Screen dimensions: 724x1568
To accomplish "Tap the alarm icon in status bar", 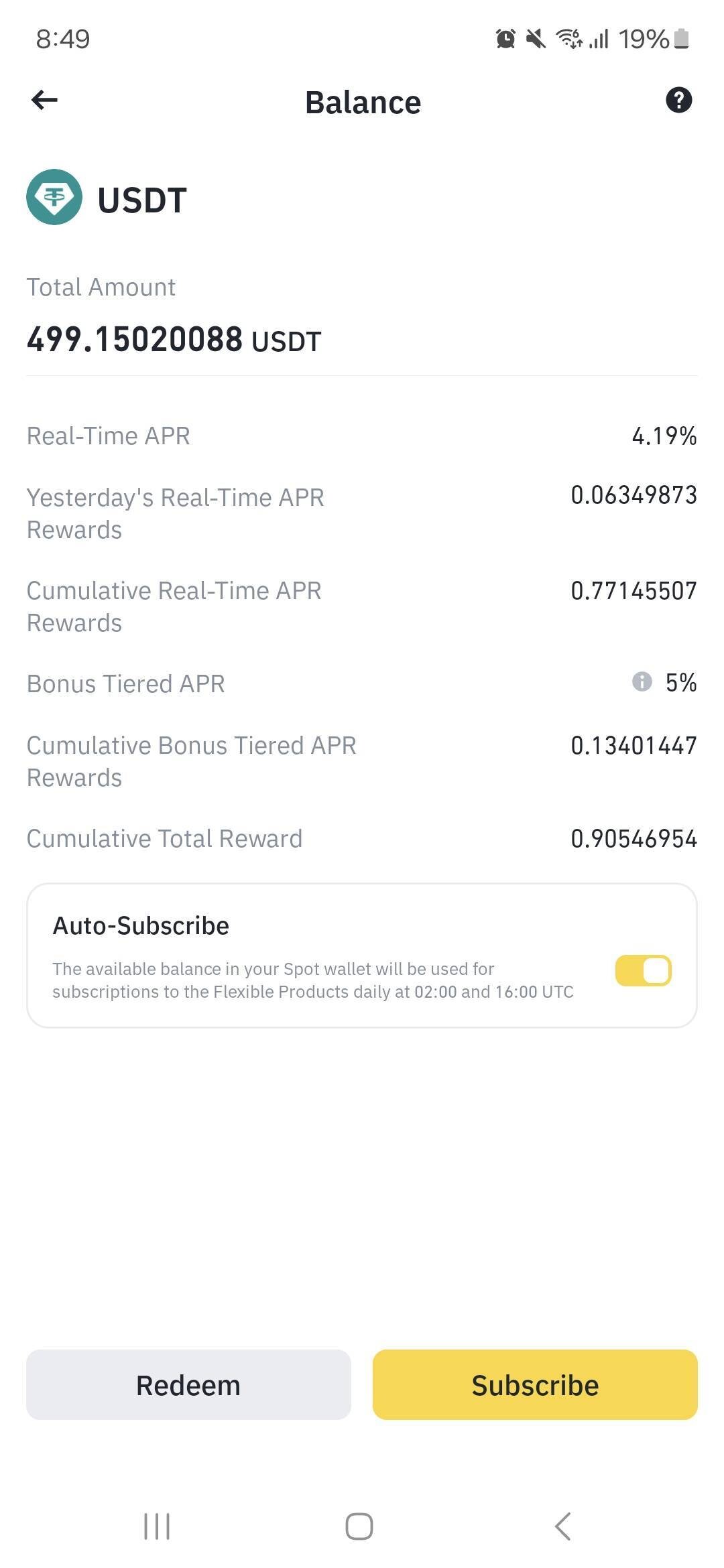I will [505, 39].
